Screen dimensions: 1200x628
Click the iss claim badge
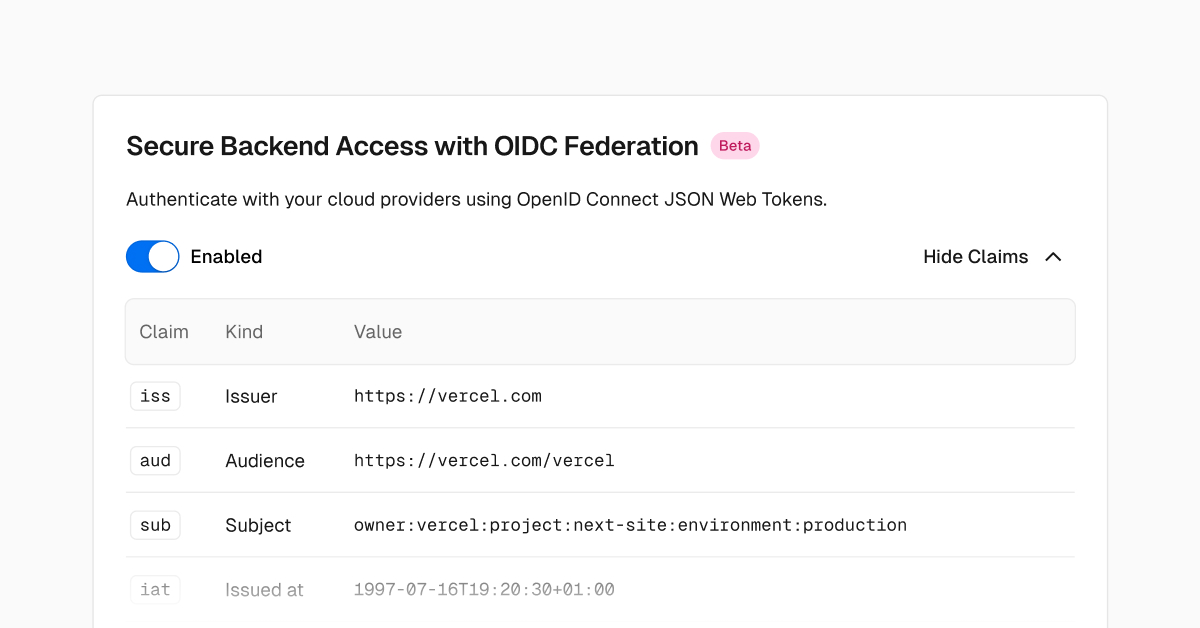tap(155, 396)
